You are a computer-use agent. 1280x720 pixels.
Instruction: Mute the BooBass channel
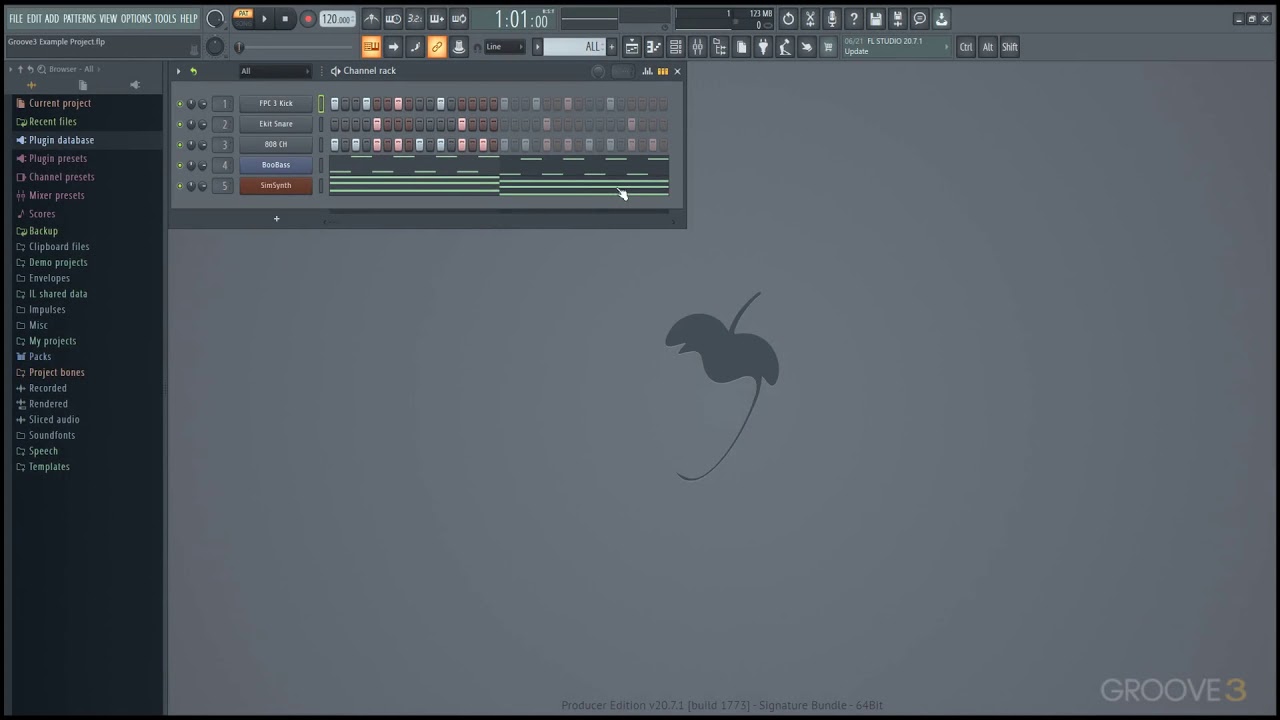point(180,165)
